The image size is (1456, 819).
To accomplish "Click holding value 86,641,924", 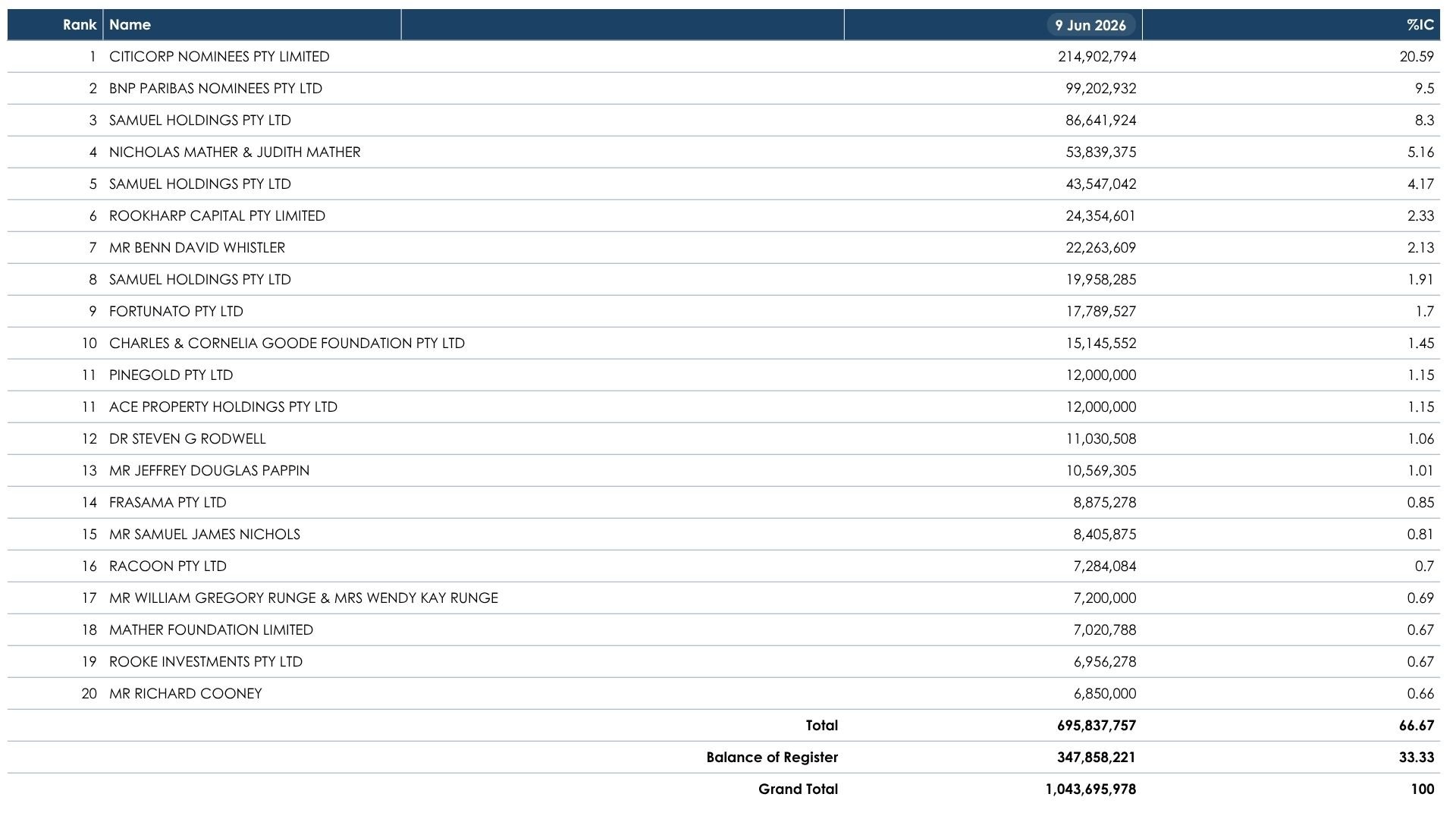I will click(1101, 120).
